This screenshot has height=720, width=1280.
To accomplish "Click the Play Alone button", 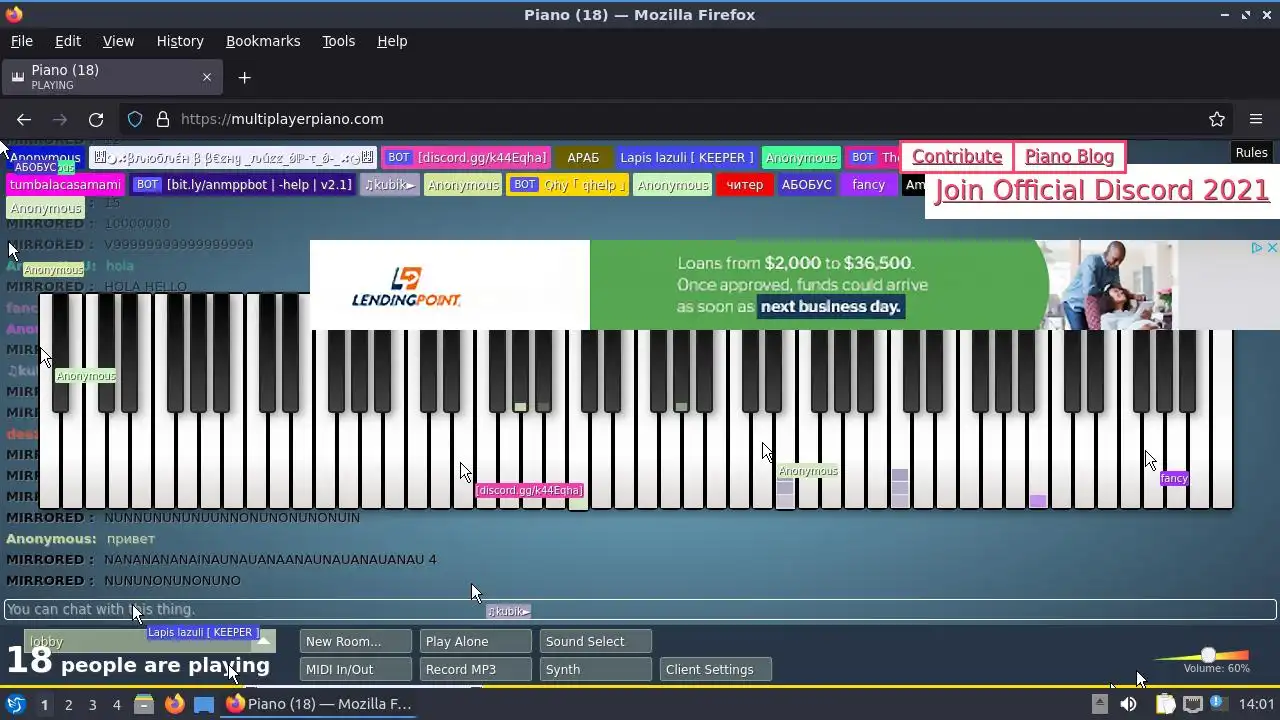I will click(x=475, y=641).
